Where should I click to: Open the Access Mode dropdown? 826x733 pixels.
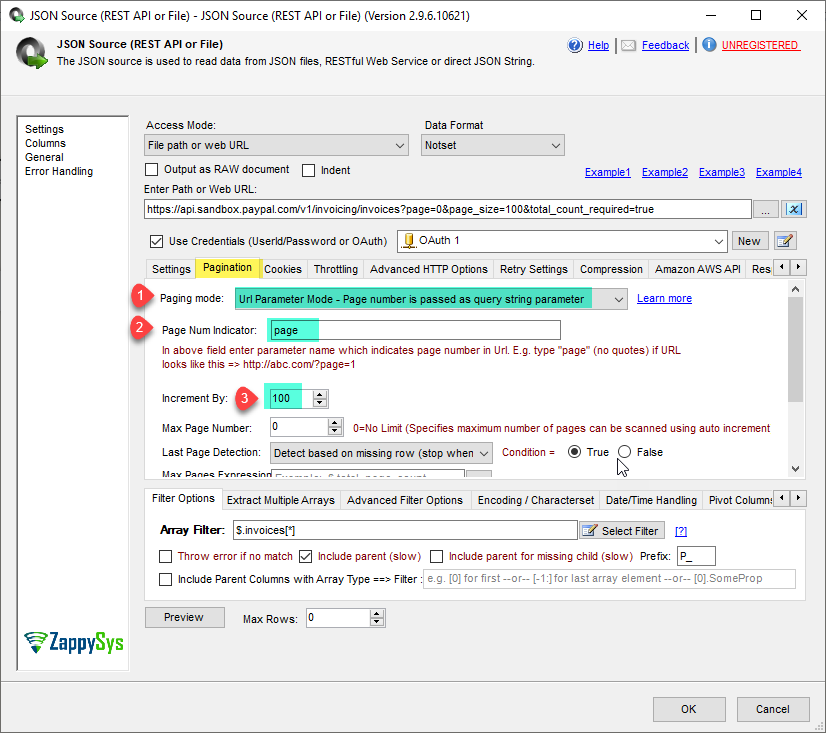(276, 145)
